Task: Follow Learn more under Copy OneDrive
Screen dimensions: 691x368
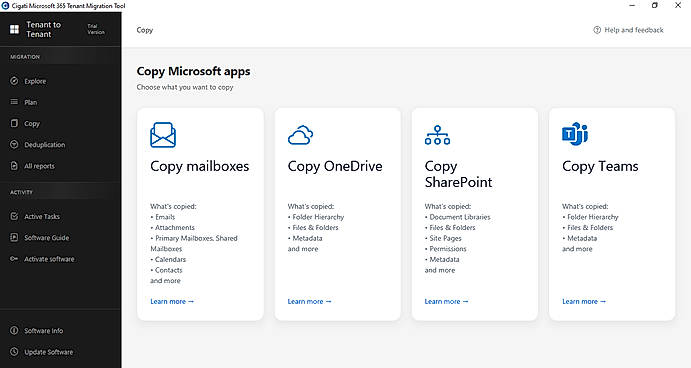Action: tap(309, 301)
